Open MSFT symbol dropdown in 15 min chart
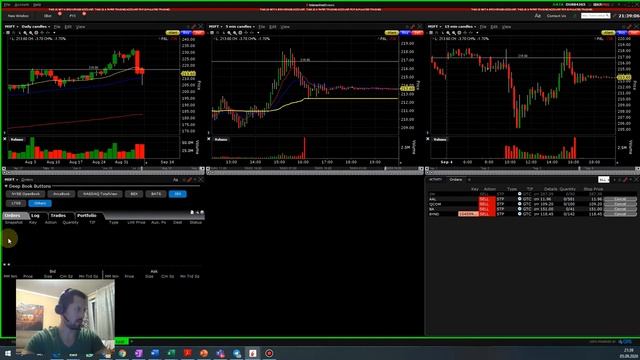Image resolution: width=640 pixels, height=360 pixels. pyautogui.click(x=435, y=27)
